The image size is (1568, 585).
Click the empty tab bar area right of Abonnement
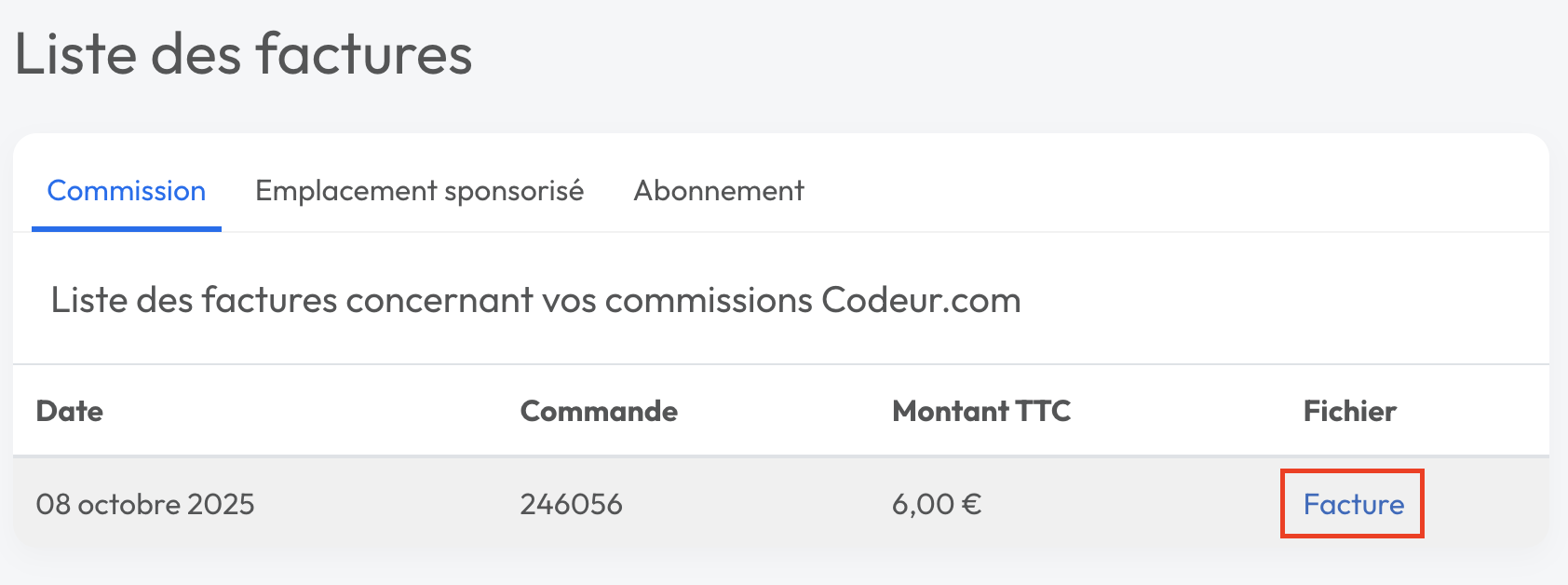point(1164,191)
